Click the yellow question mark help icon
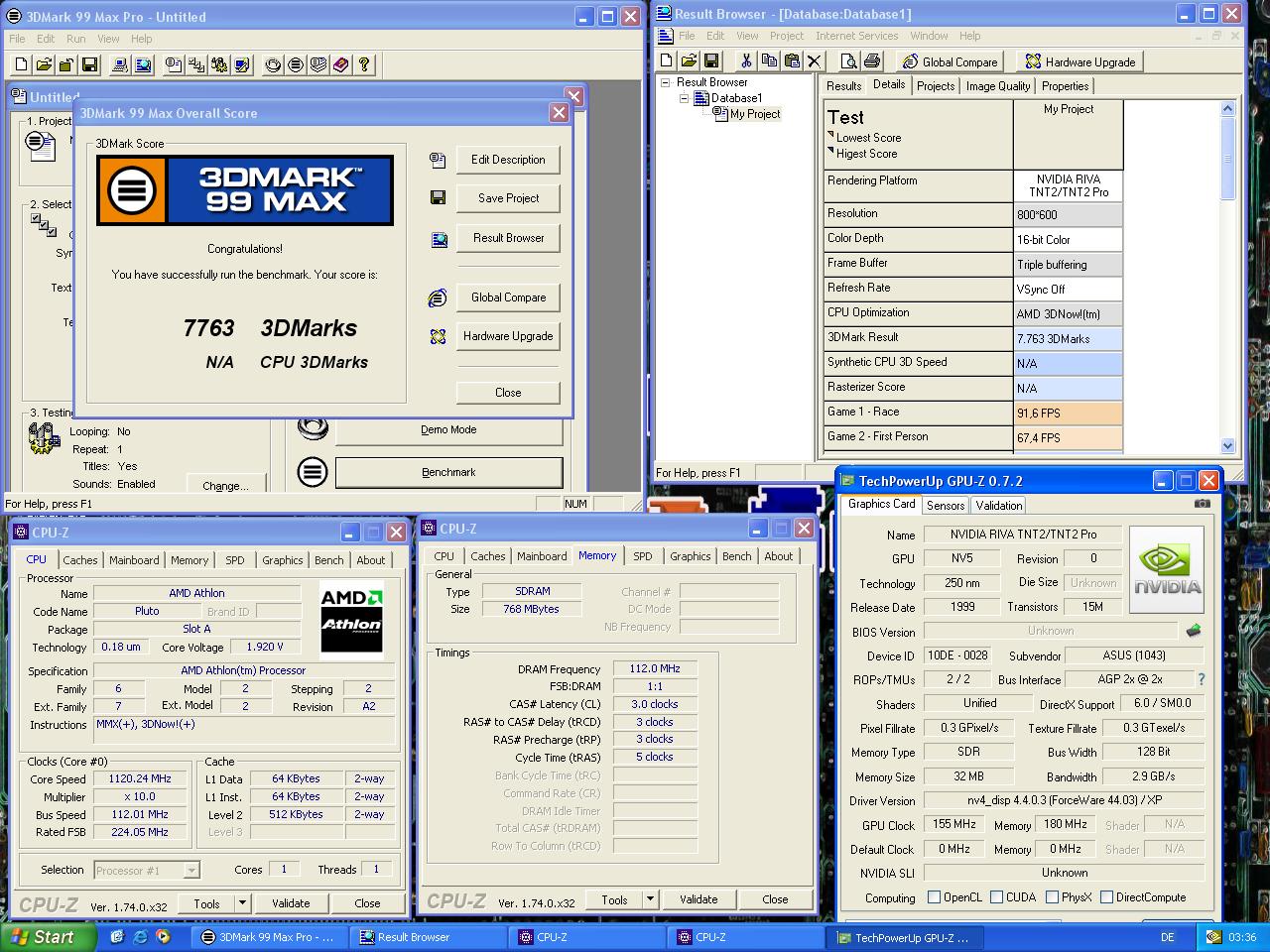 [x=364, y=65]
